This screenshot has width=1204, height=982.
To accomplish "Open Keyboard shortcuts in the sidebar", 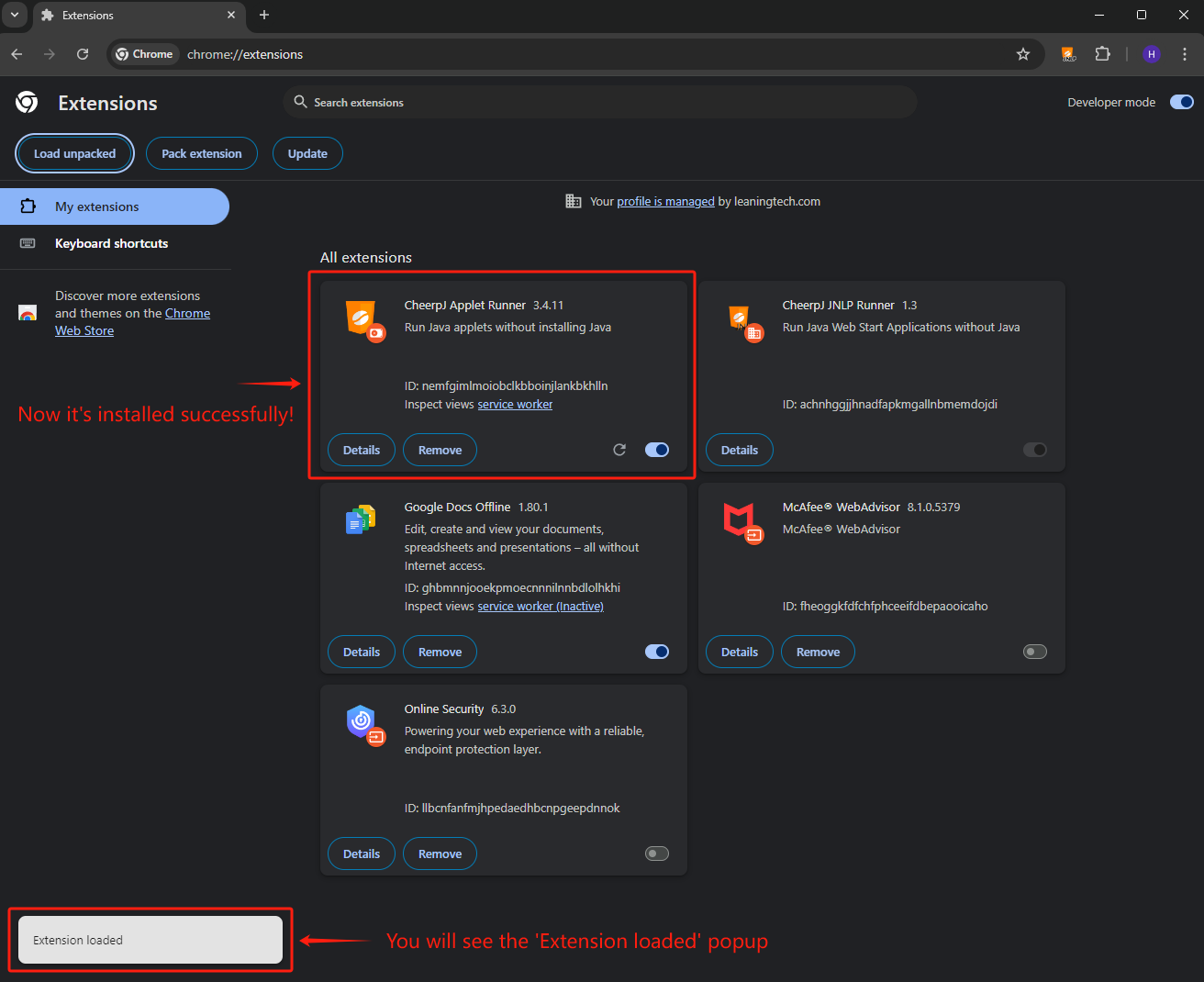I will pos(111,243).
